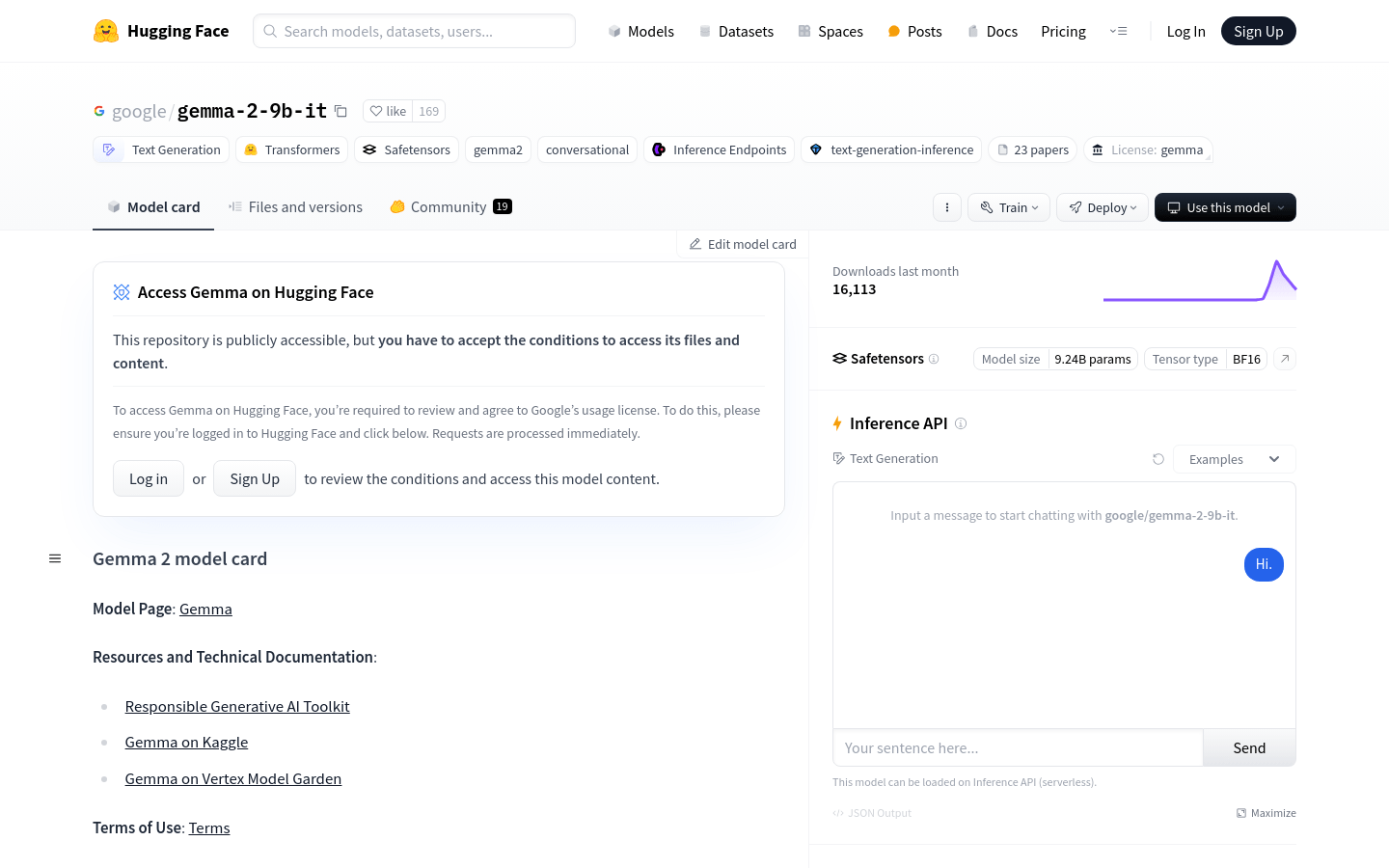
Task: Open Gemma on Kaggle link
Action: pos(186,742)
